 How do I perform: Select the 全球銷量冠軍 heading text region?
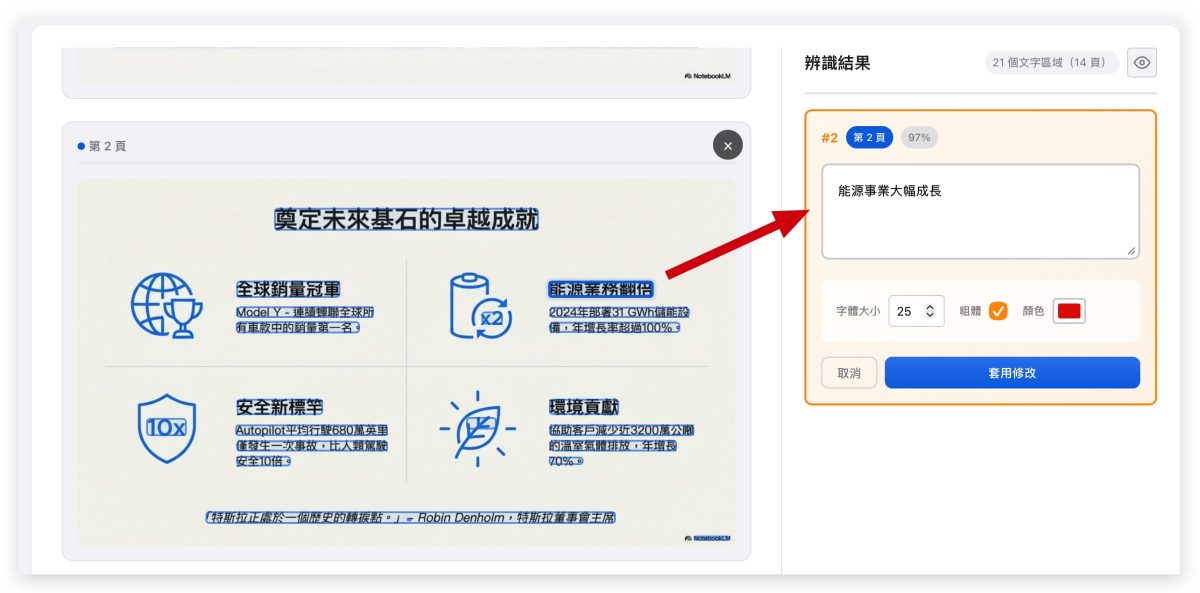(x=288, y=289)
